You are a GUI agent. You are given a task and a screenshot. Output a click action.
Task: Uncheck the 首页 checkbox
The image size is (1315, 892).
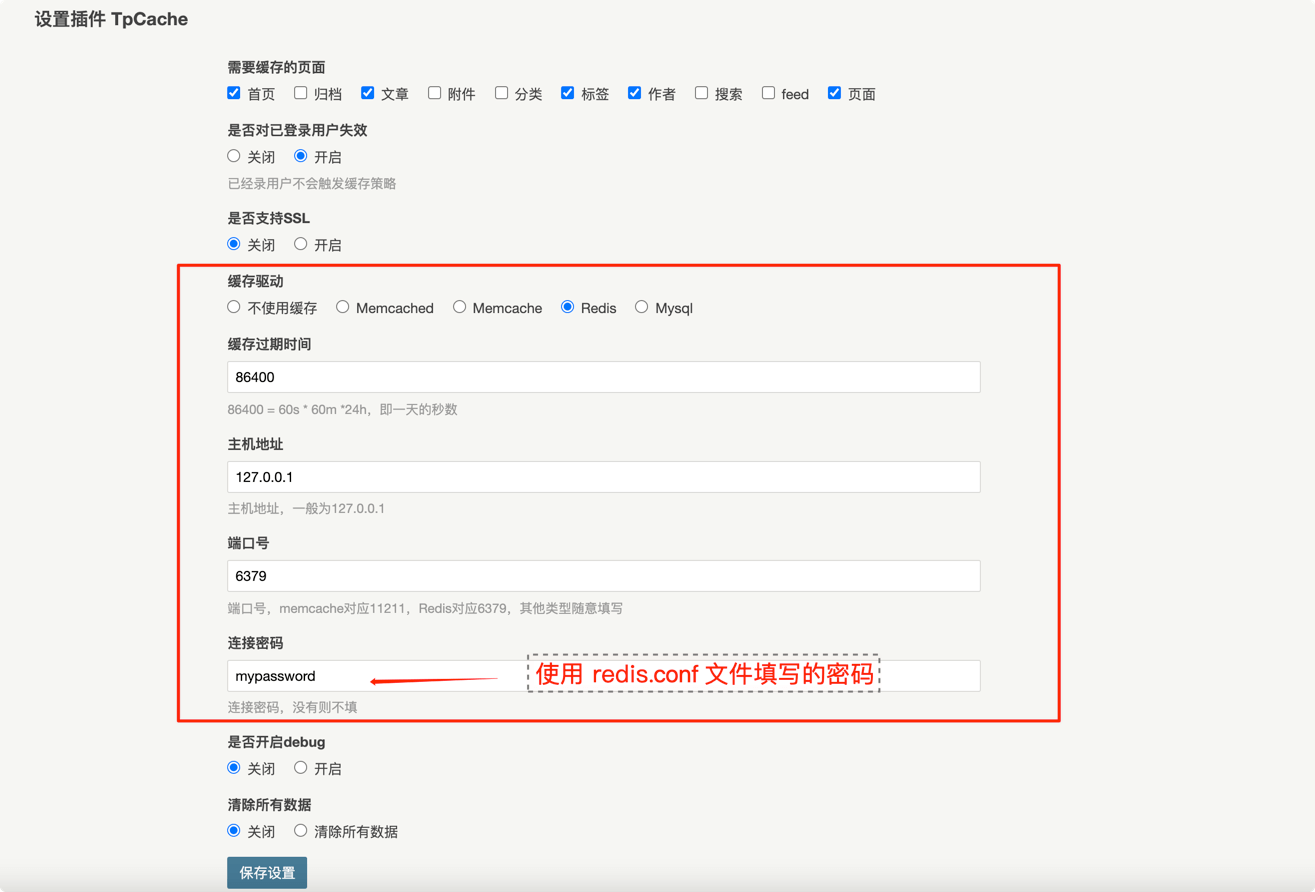click(x=234, y=93)
